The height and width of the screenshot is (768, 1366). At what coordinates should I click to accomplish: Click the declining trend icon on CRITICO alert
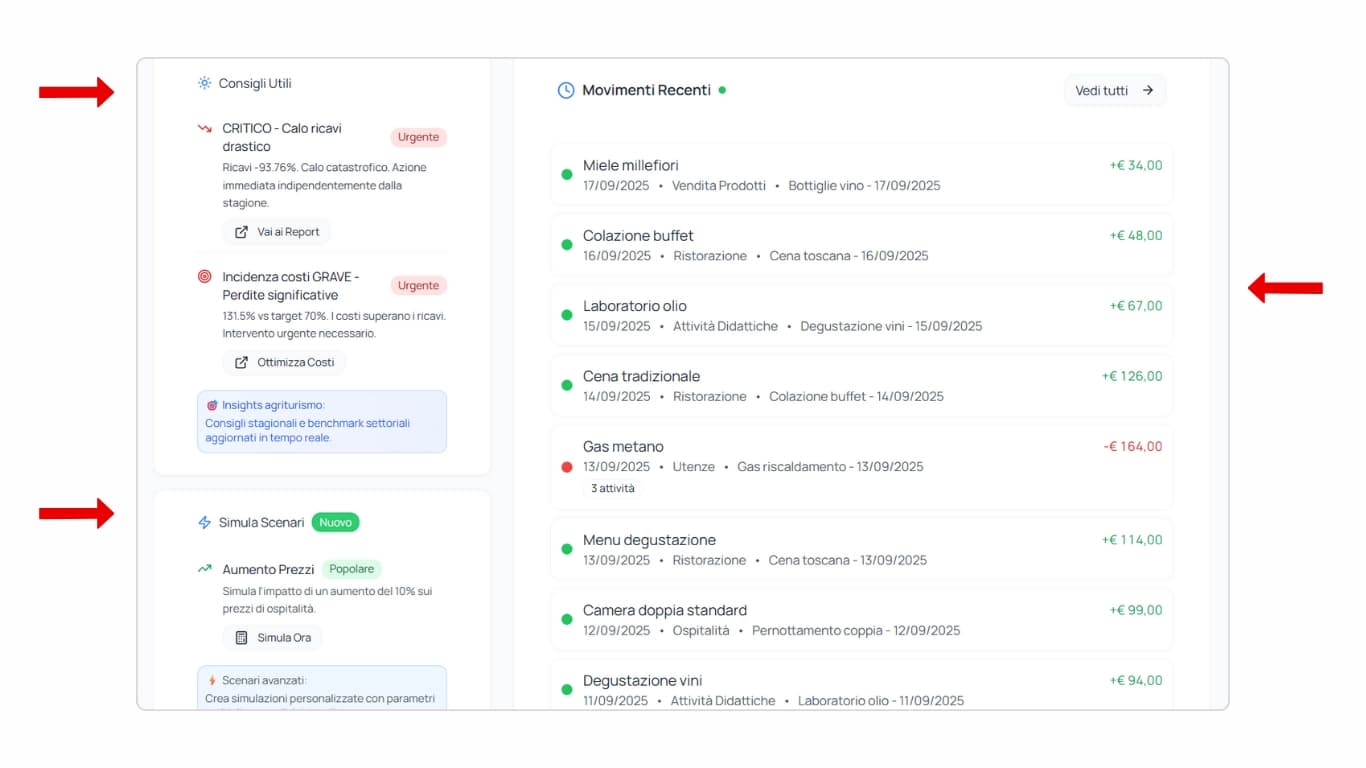point(204,128)
